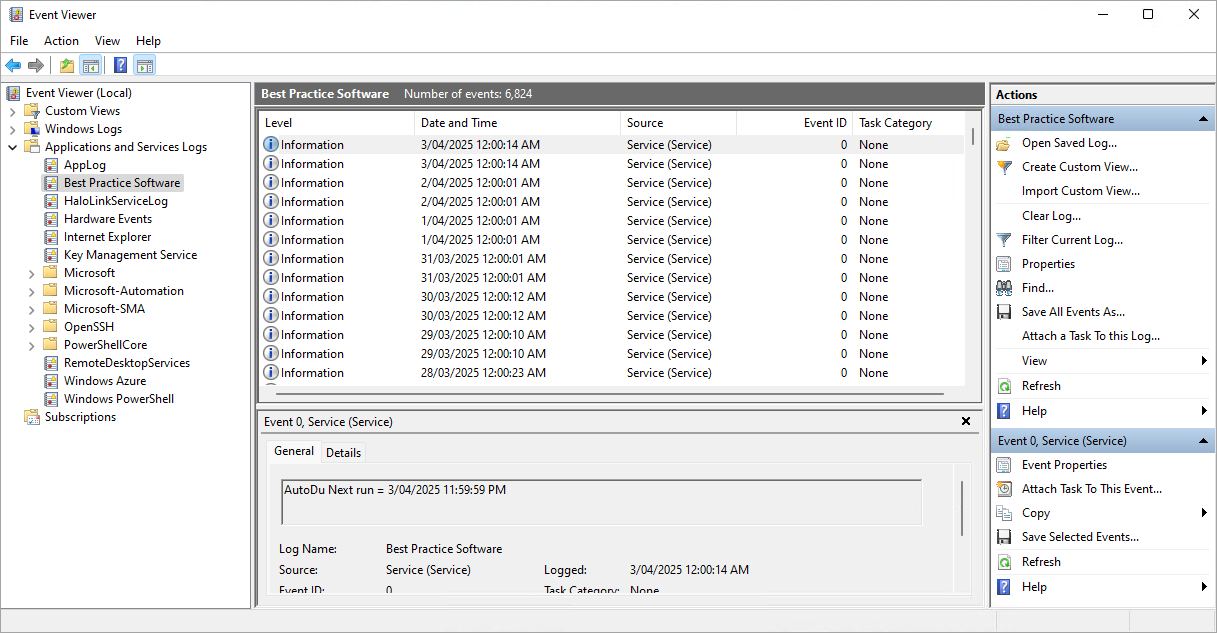This screenshot has width=1217, height=633.
Task: Click the Windows Logs folder icon
Action: click(33, 129)
